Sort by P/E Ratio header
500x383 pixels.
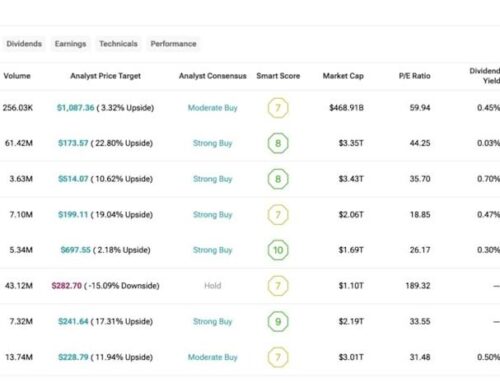click(x=414, y=76)
